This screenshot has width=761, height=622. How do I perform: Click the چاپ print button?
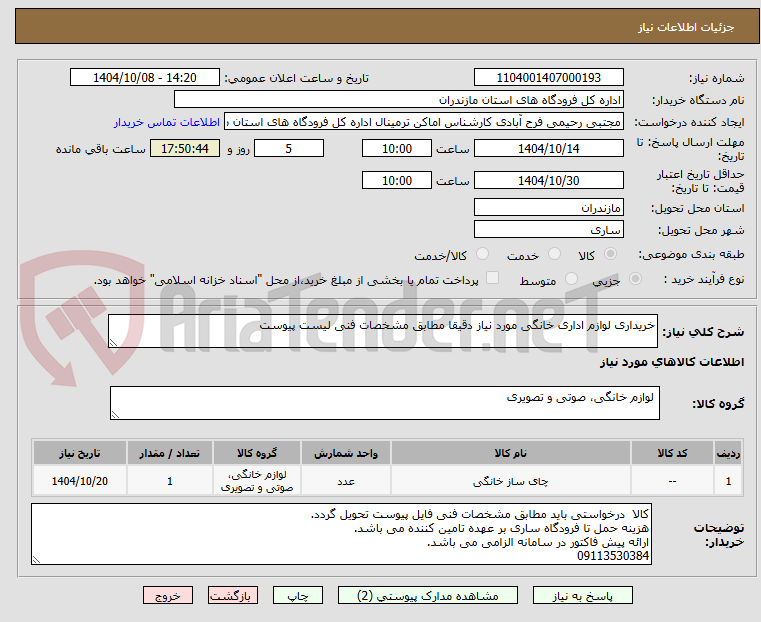298,595
